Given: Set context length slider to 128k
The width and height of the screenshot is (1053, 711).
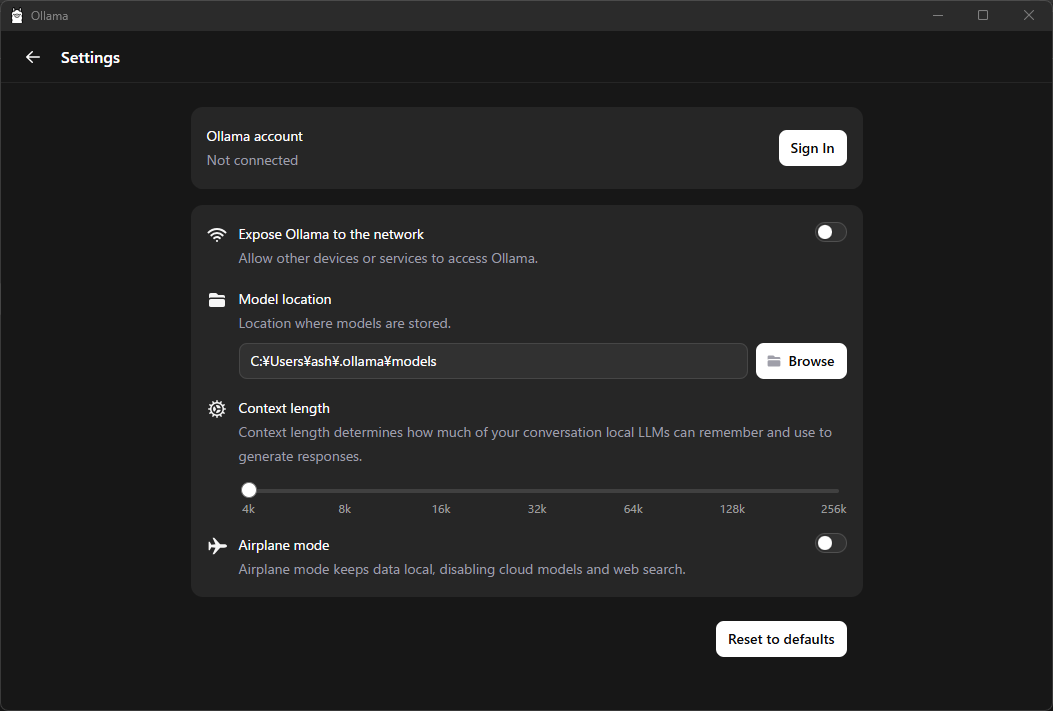Looking at the screenshot, I should tap(732, 490).
